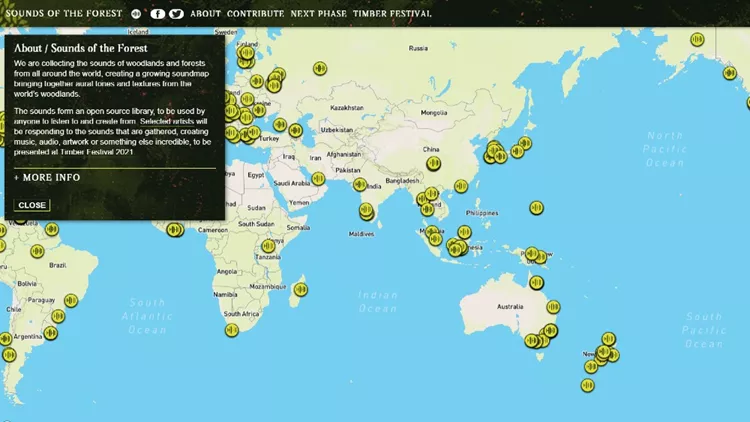Select the sound marker in South Africa

pyautogui.click(x=232, y=329)
